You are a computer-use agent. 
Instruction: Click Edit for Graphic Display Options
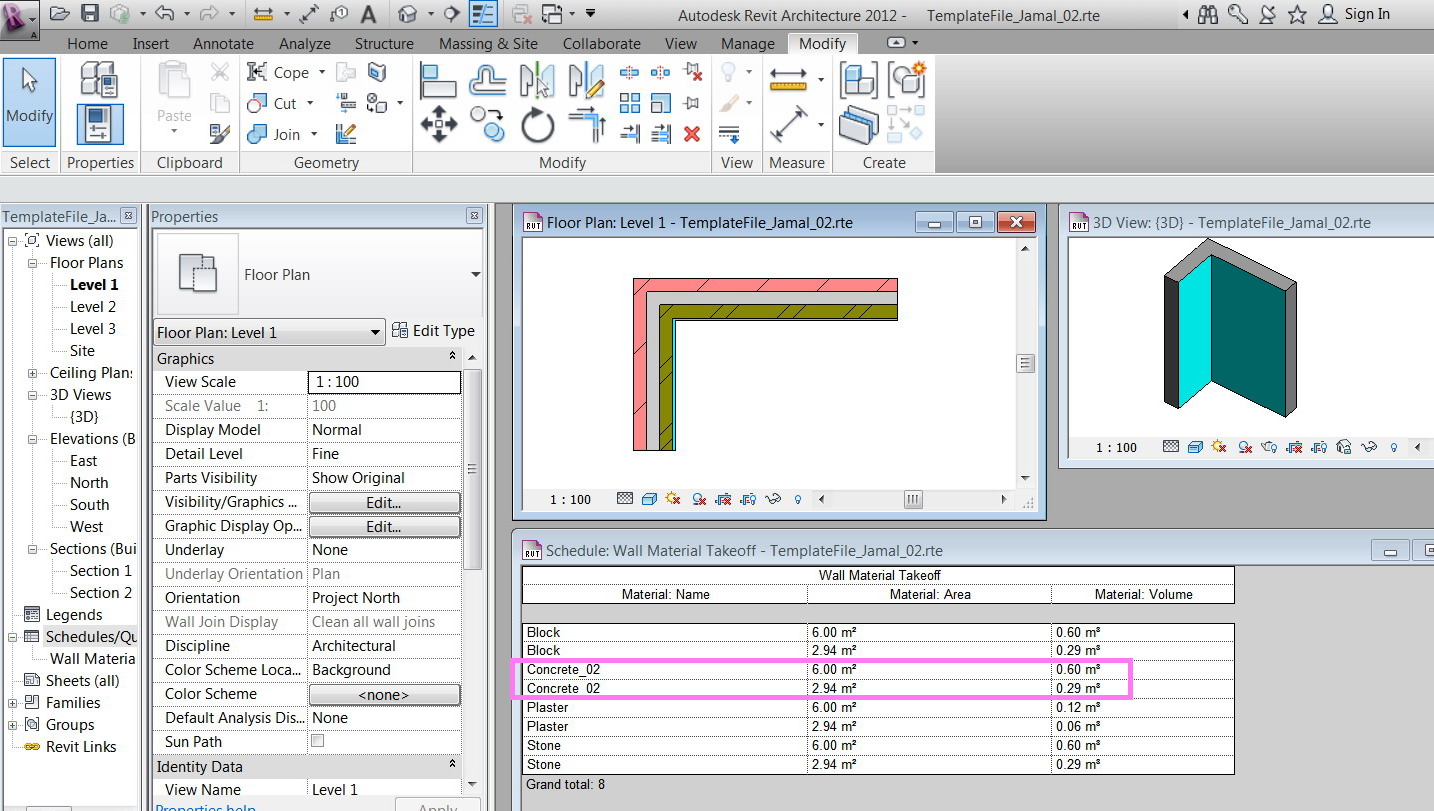(x=384, y=526)
